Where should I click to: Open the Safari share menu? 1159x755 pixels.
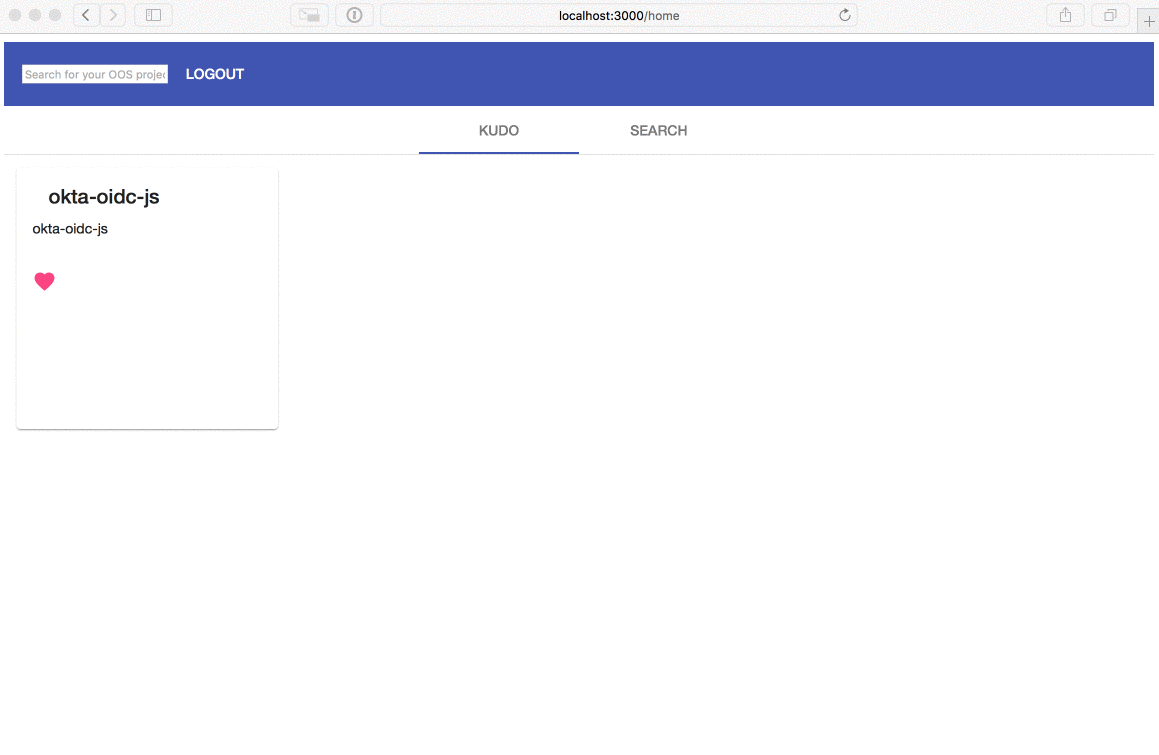coord(1065,15)
